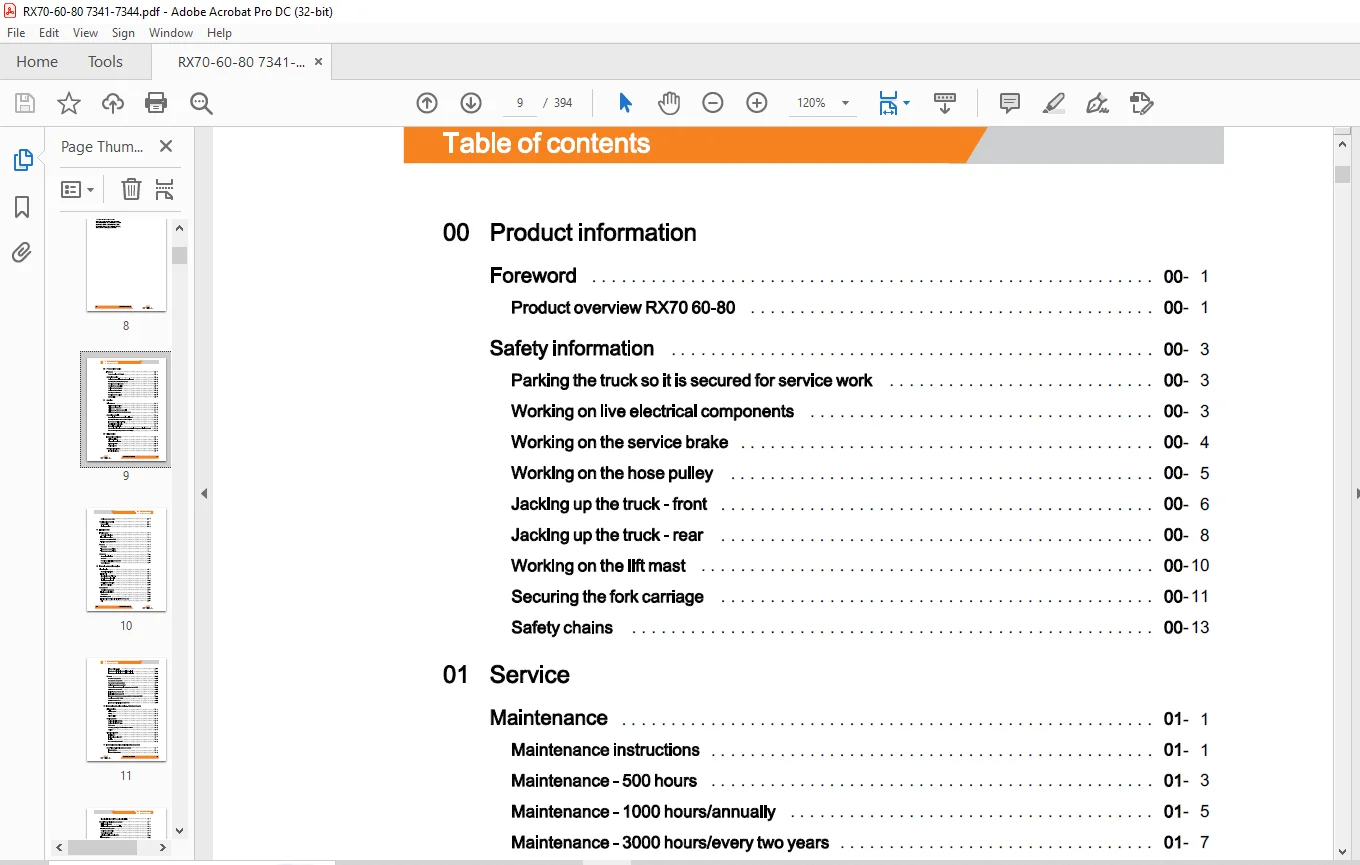Click thumbnails horizontal scroll left arrow
Image resolution: width=1360 pixels, height=865 pixels.
click(x=60, y=847)
